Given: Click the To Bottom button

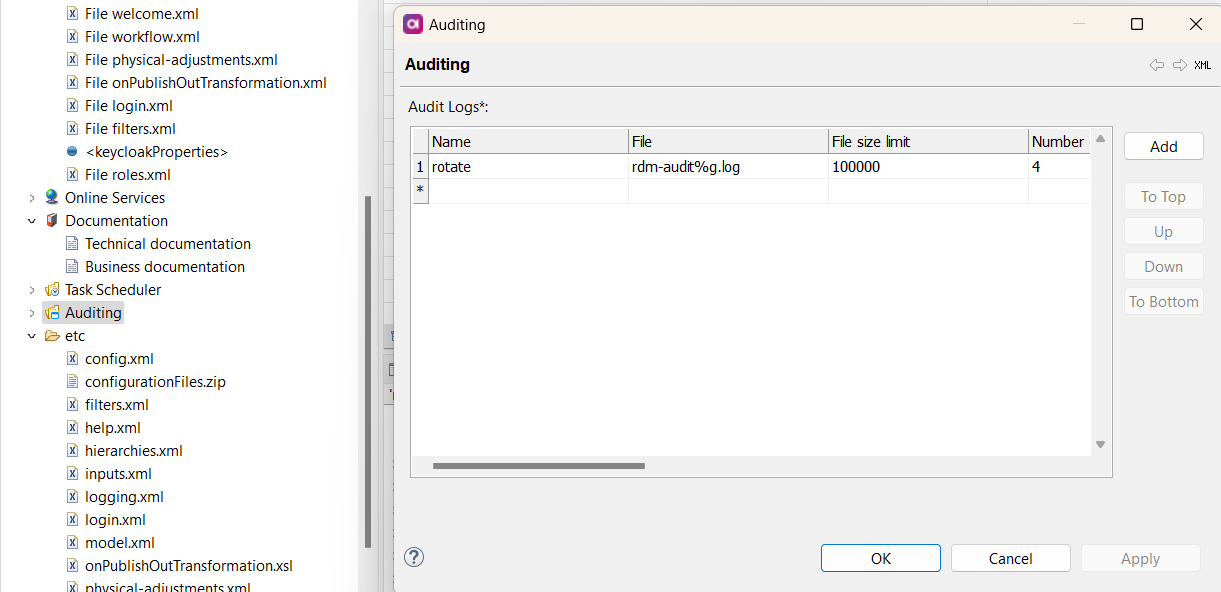Looking at the screenshot, I should pyautogui.click(x=1163, y=301).
